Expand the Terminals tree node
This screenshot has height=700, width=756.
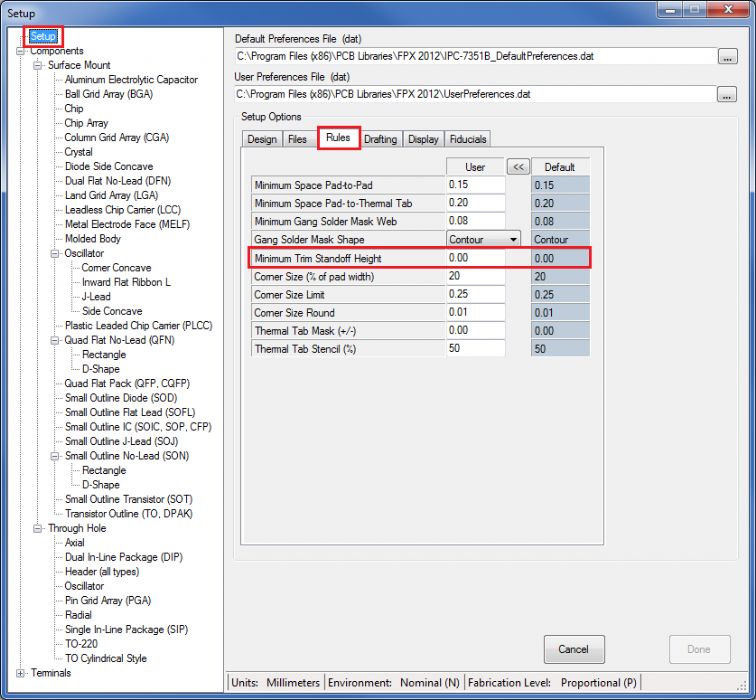point(20,673)
